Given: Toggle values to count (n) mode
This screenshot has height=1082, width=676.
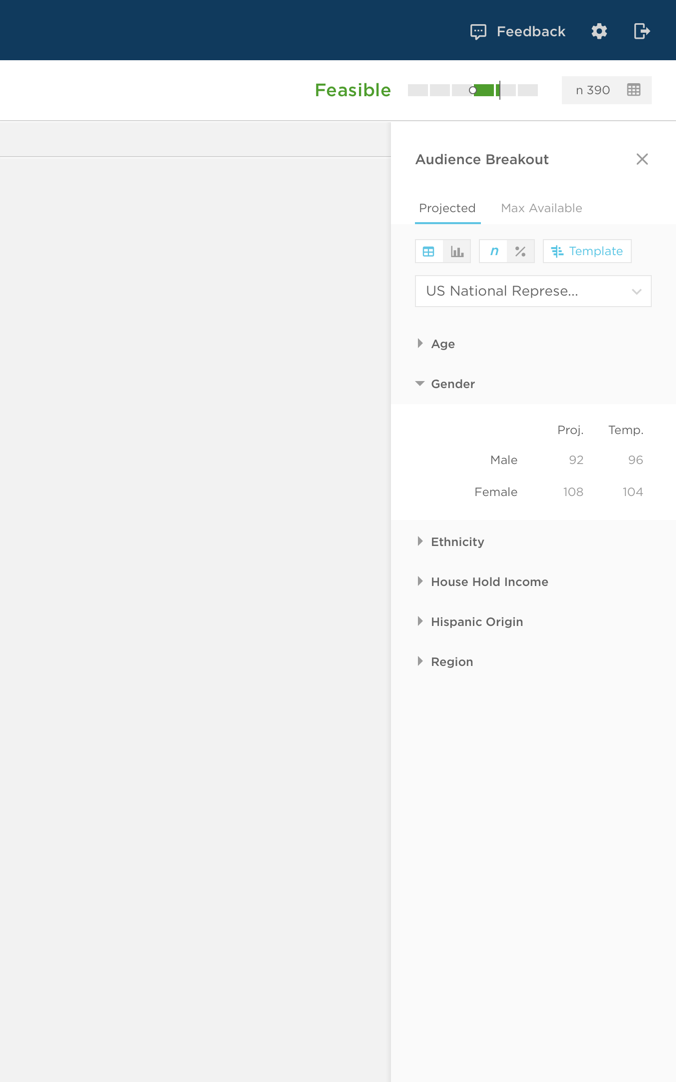Looking at the screenshot, I should click(493, 251).
